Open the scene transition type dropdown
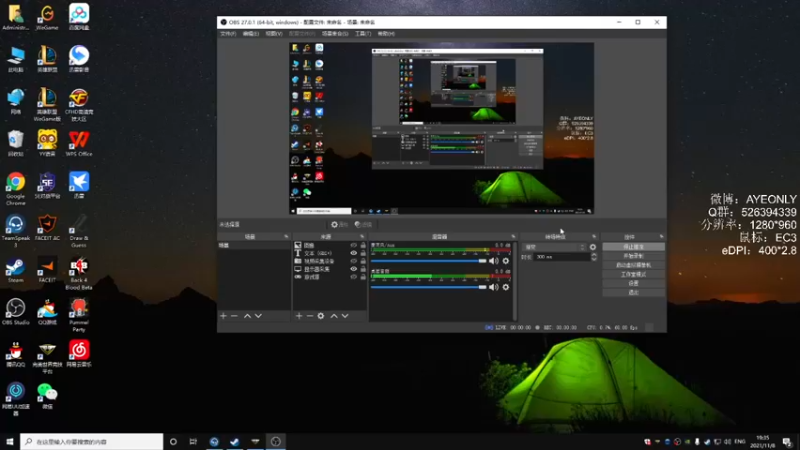 pyautogui.click(x=554, y=247)
